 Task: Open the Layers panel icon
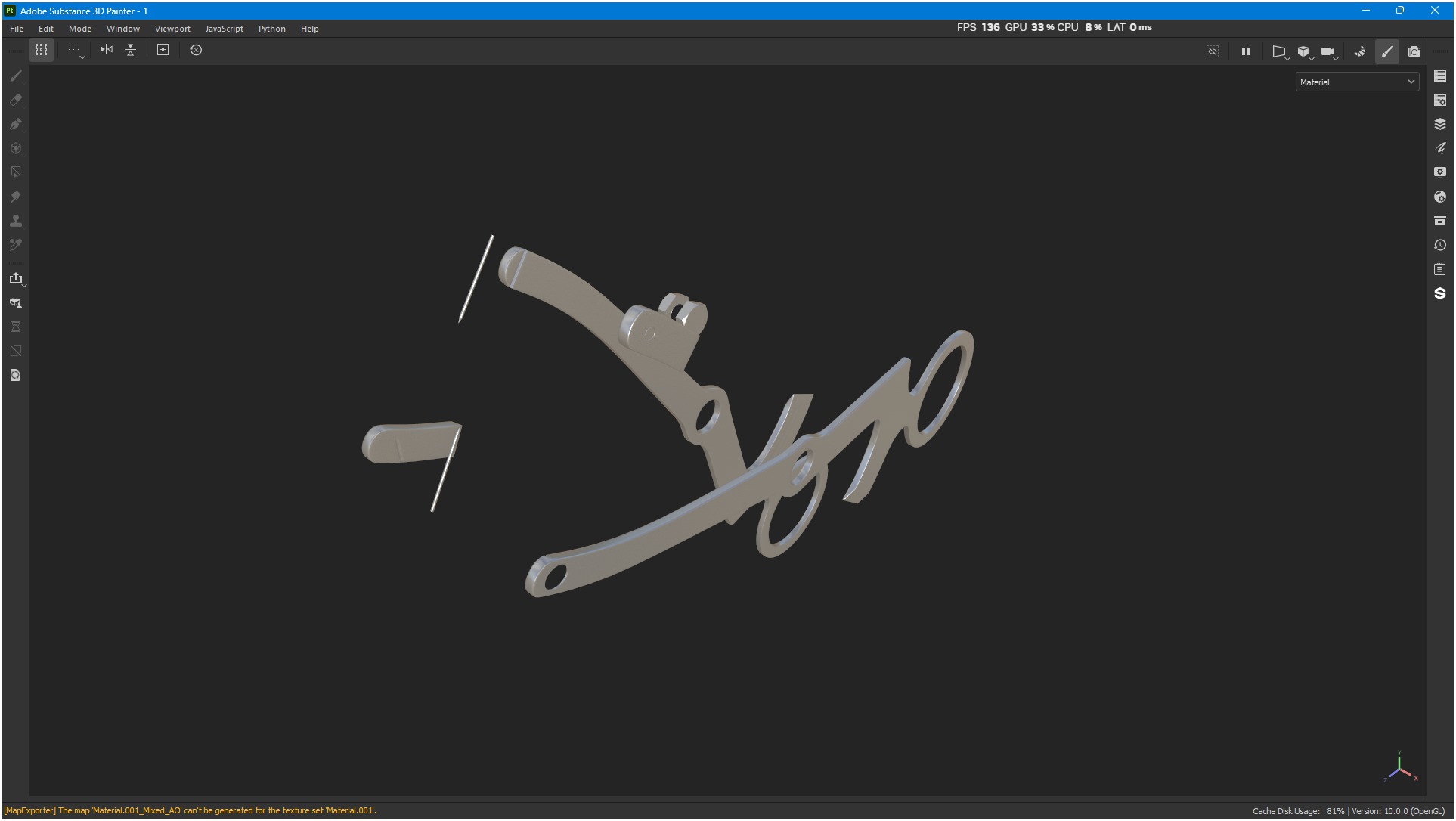click(x=1440, y=124)
